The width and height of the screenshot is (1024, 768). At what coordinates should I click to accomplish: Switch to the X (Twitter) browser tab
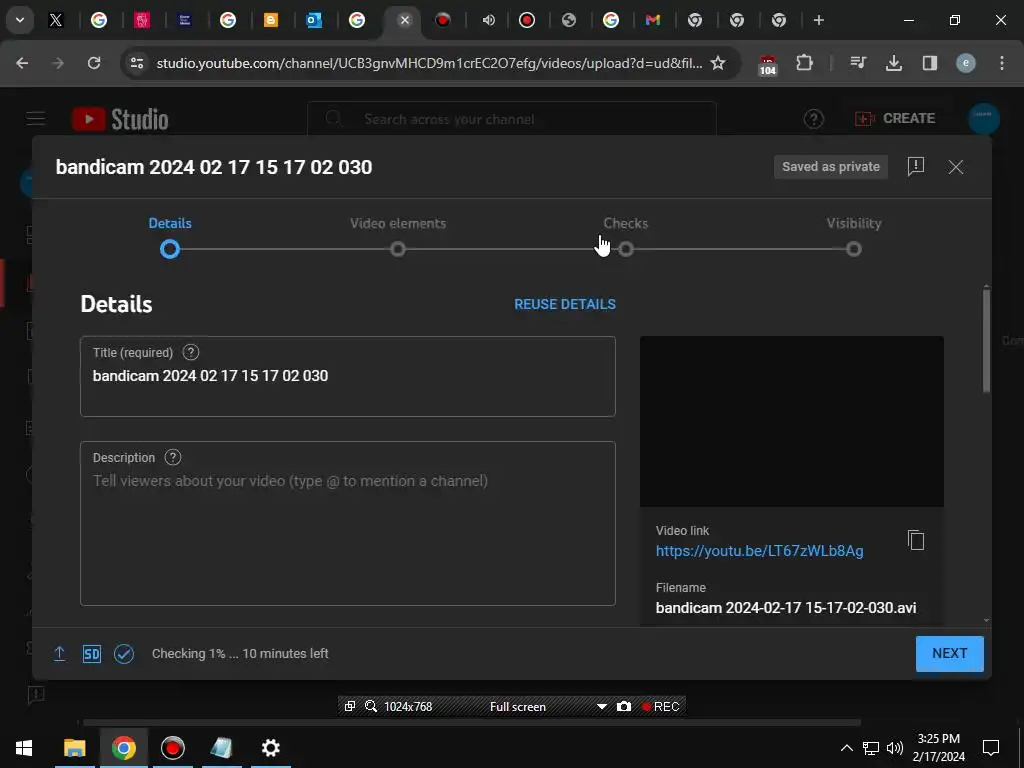pos(56,20)
